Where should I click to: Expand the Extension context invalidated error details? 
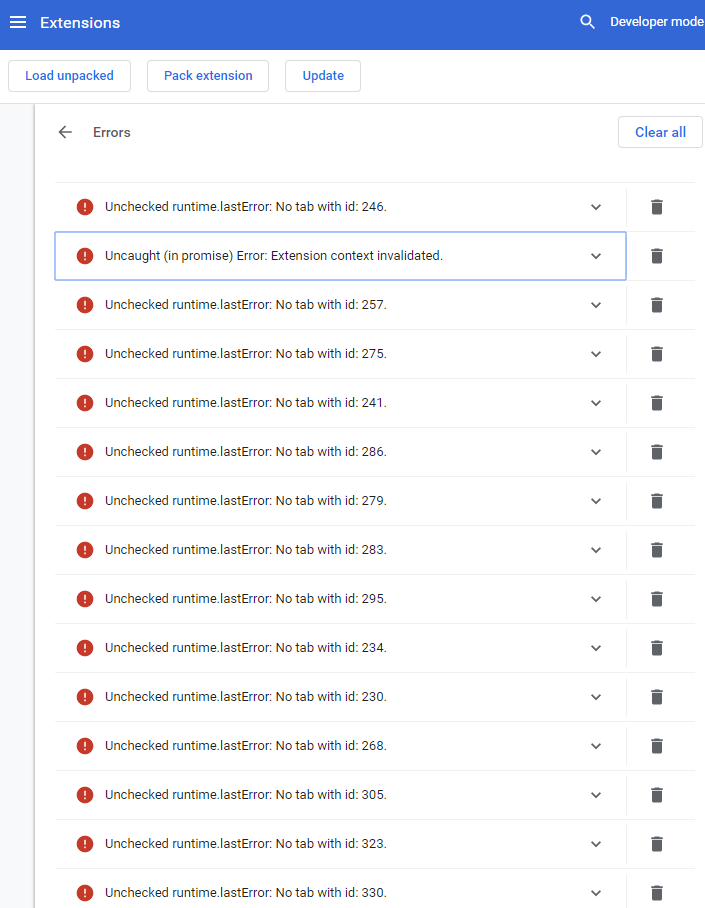tap(596, 256)
